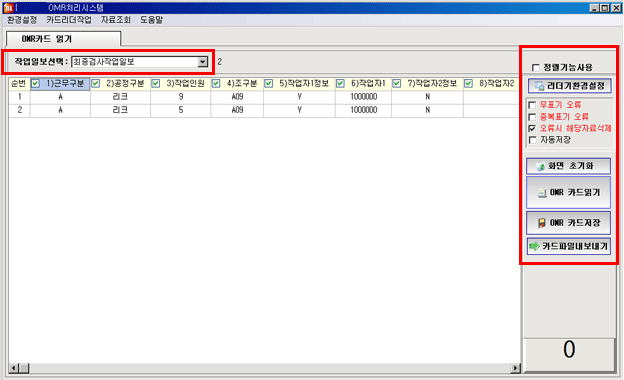Toggle the 1)근무구분 column checkbox
This screenshot has height=380, width=624.
coord(35,83)
